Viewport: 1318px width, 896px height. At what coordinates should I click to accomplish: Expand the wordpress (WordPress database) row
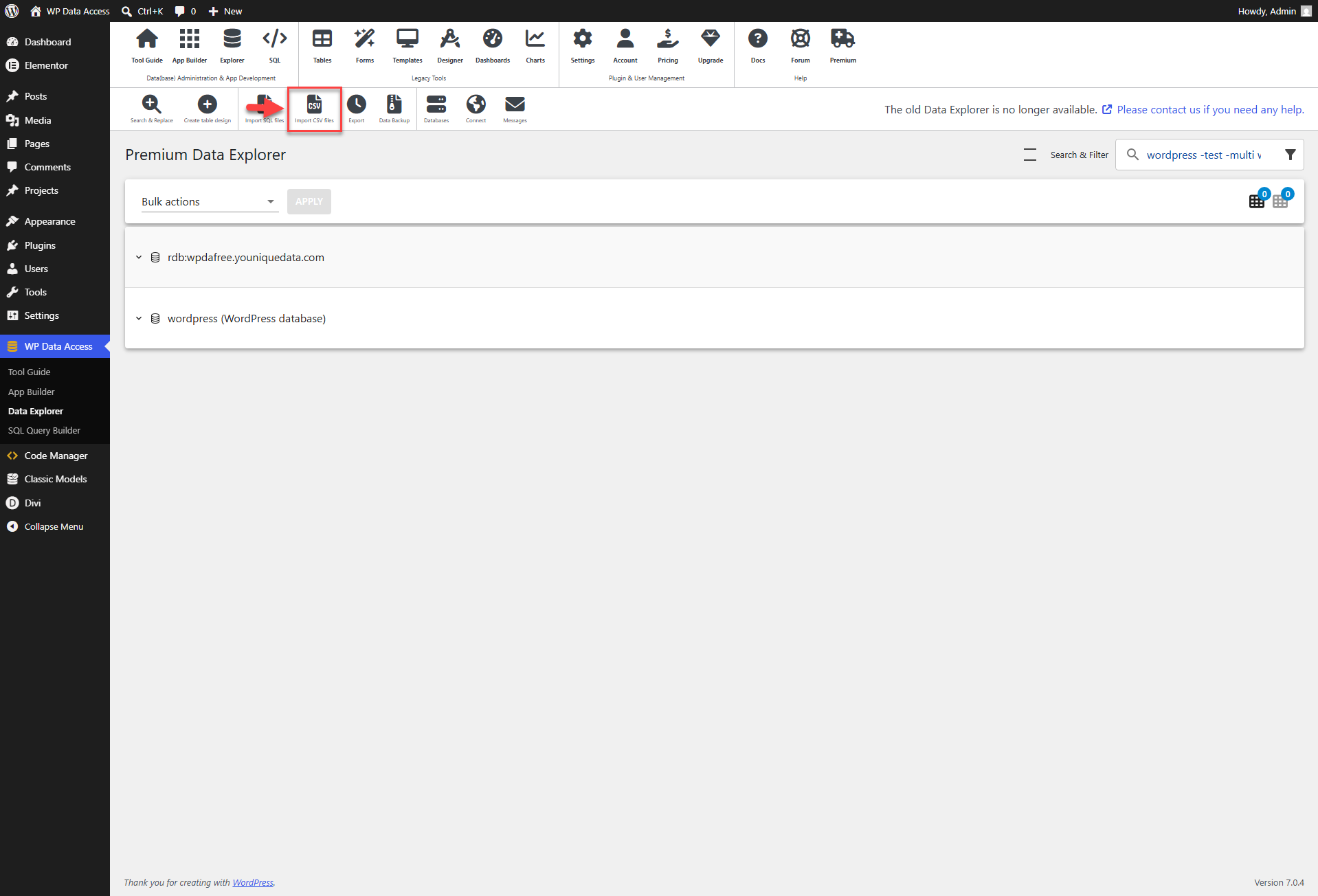click(139, 318)
